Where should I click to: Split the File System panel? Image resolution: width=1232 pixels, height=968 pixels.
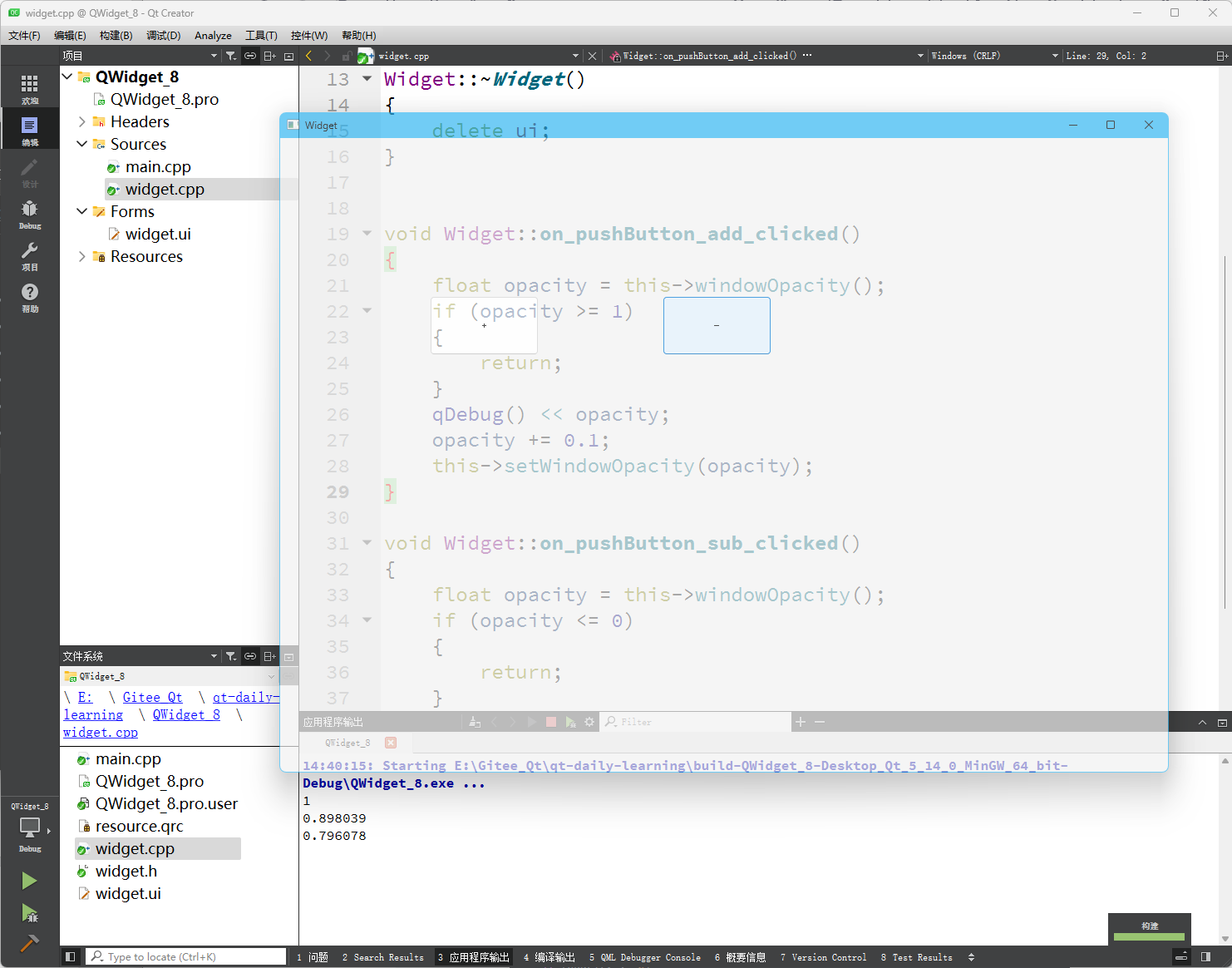tap(269, 656)
